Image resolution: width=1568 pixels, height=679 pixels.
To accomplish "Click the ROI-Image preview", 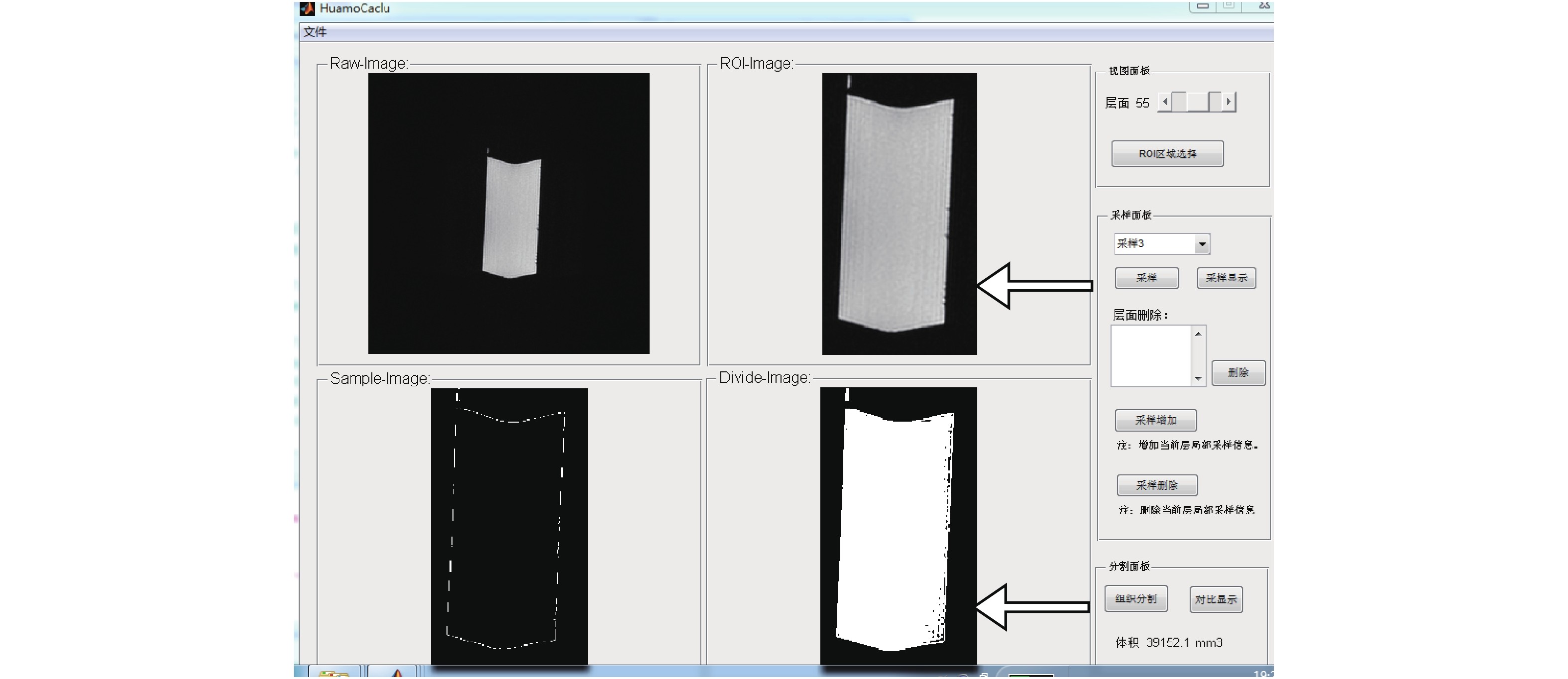I will (899, 213).
